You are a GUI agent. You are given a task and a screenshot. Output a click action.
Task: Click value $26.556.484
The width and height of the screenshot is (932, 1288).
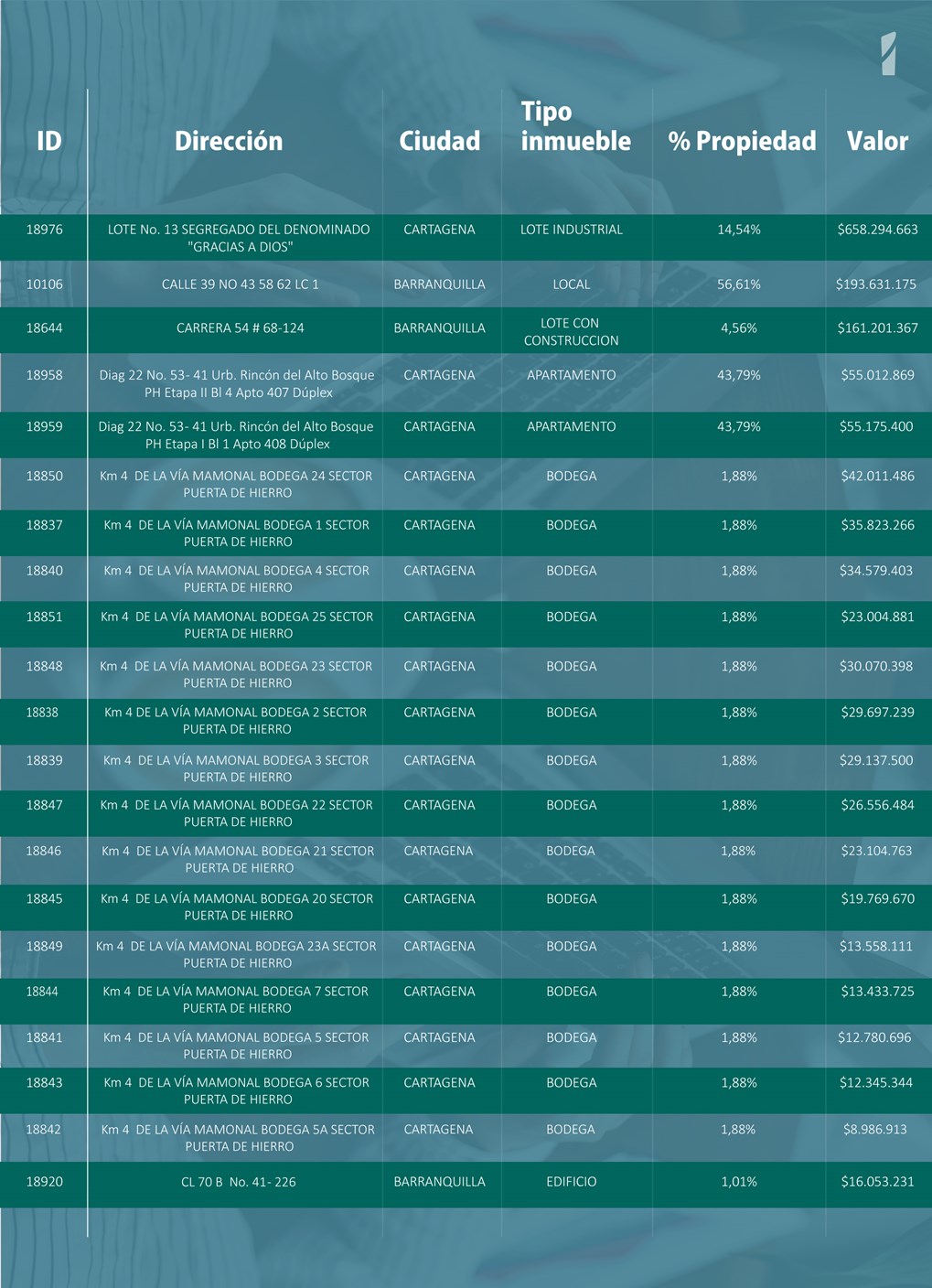point(877,805)
